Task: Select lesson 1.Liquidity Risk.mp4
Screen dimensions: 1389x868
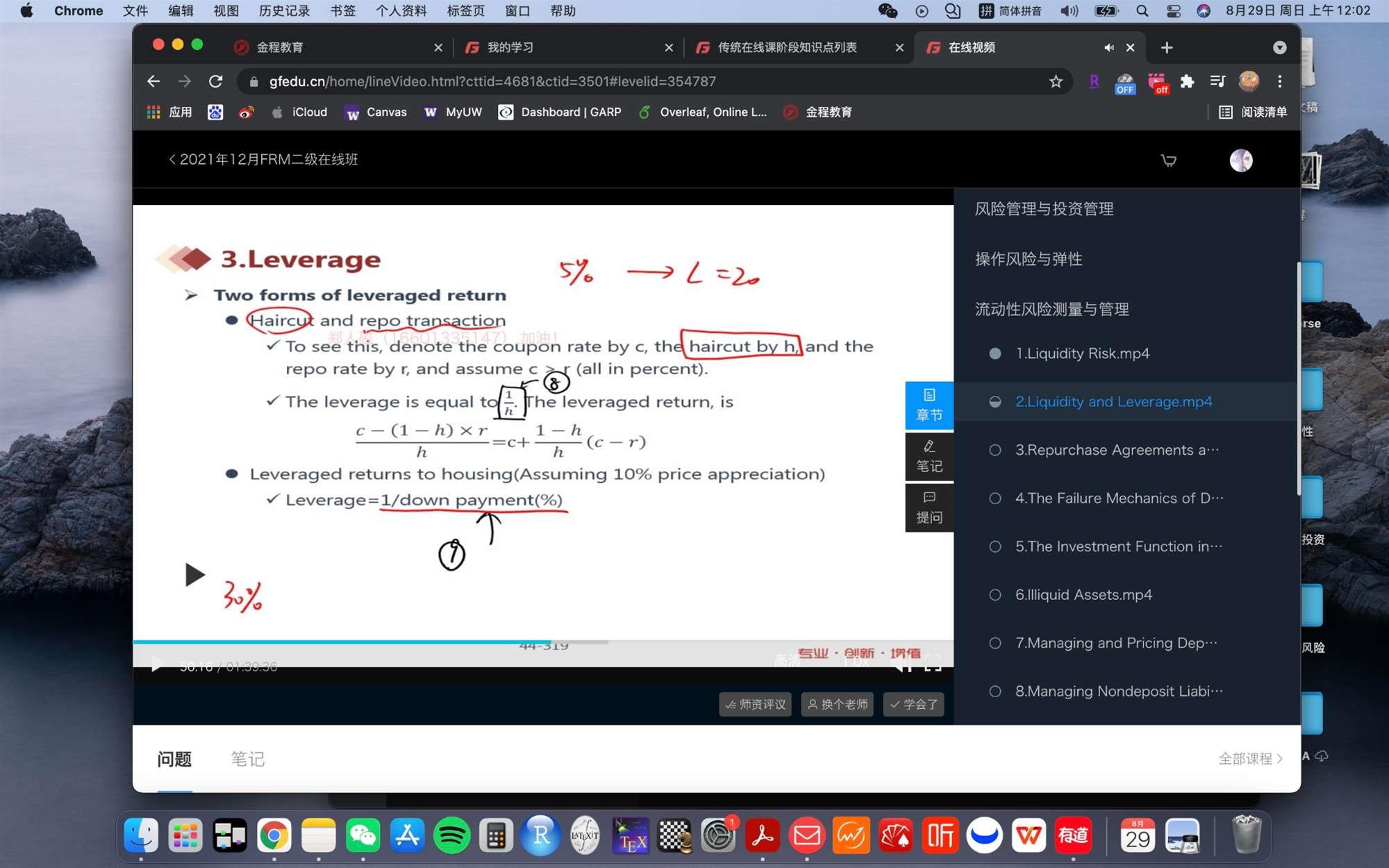Action: 1082,353
